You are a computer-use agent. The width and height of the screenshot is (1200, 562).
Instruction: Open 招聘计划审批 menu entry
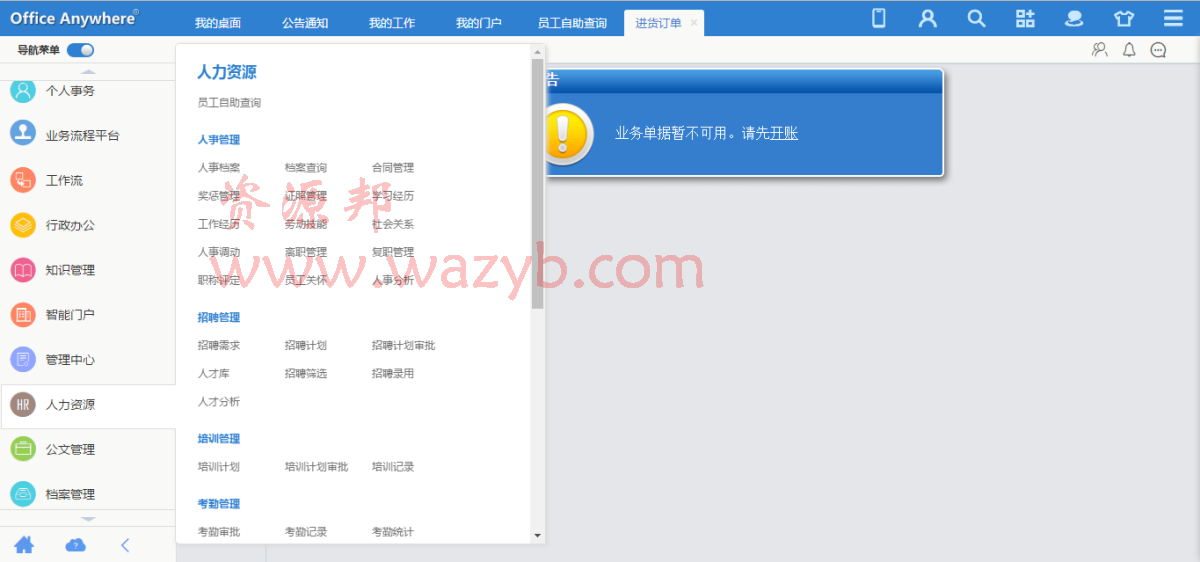403,346
